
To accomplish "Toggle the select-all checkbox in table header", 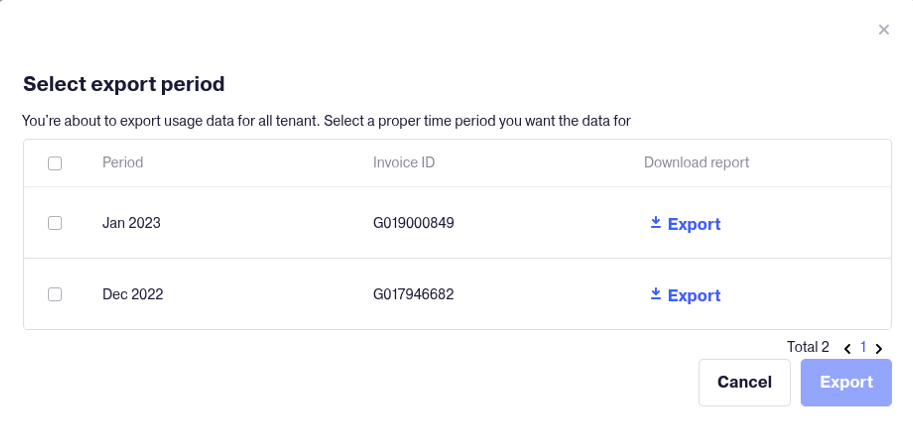I will [55, 163].
